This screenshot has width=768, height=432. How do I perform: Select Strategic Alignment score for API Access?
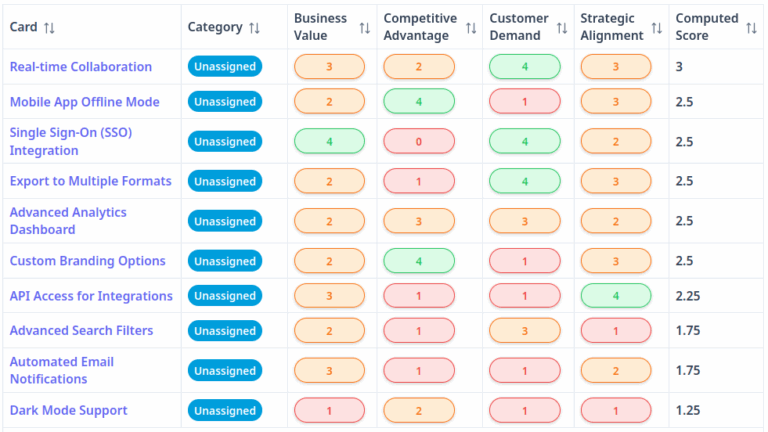coord(616,296)
